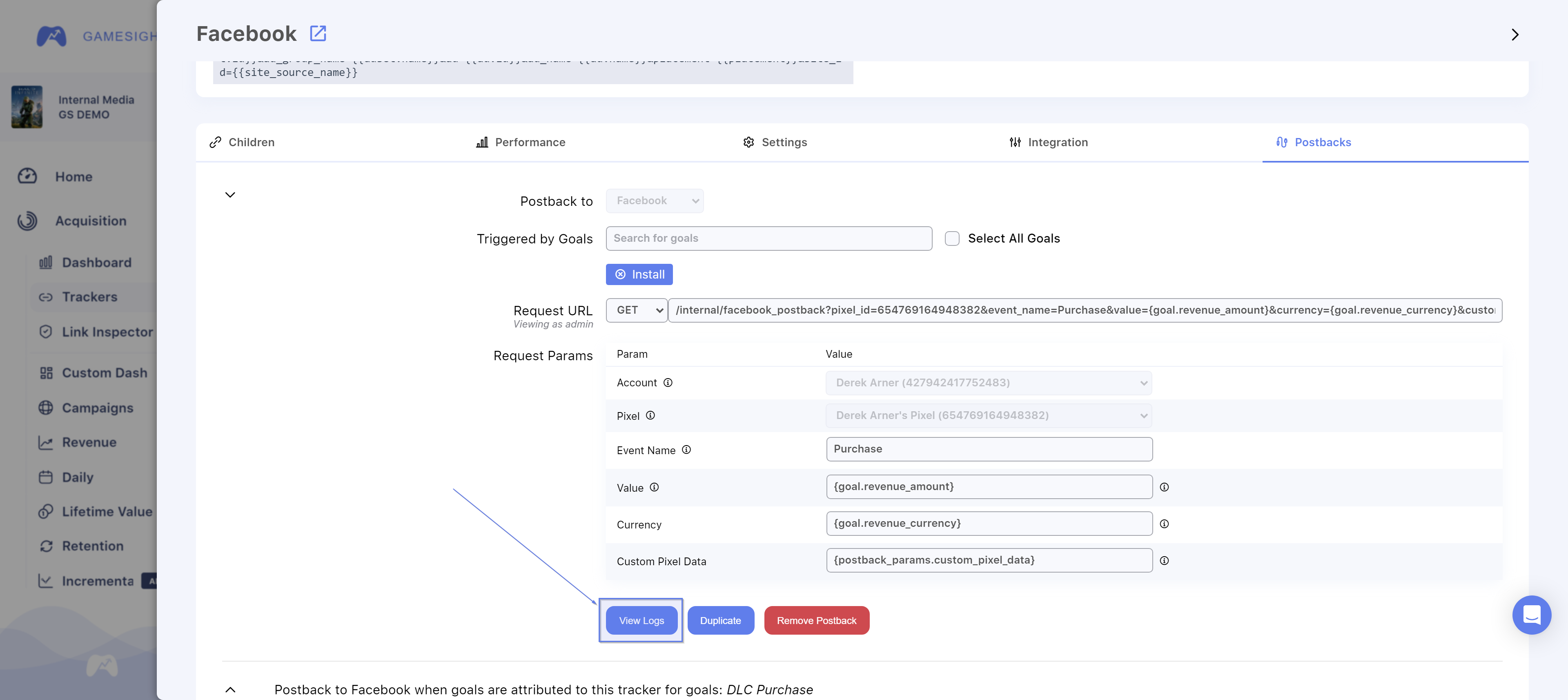
Task: Open Acquisition section in sidebar
Action: tap(91, 221)
